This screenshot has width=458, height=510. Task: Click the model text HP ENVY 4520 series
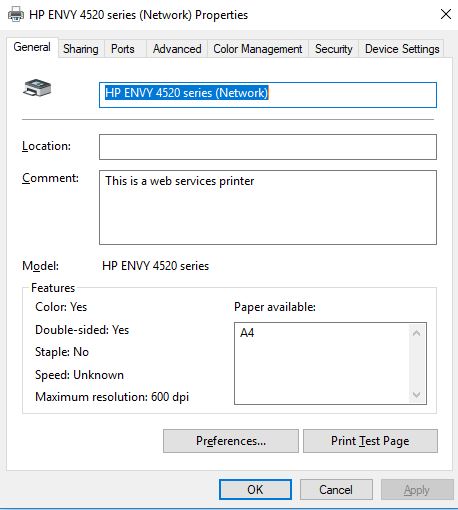pos(155,266)
